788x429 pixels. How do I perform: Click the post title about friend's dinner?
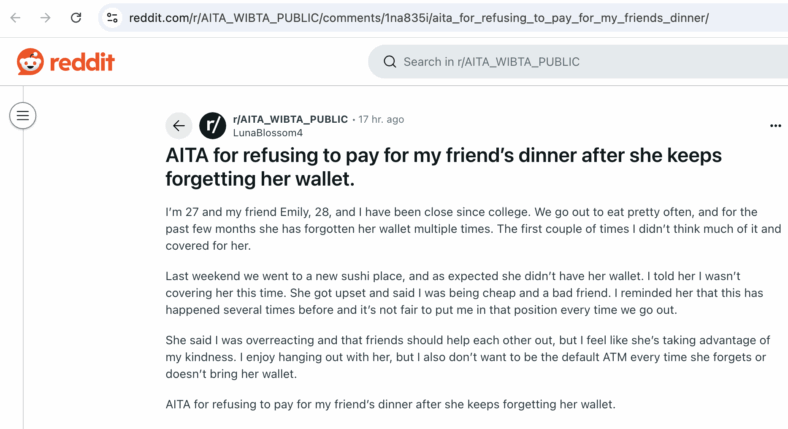click(x=443, y=167)
